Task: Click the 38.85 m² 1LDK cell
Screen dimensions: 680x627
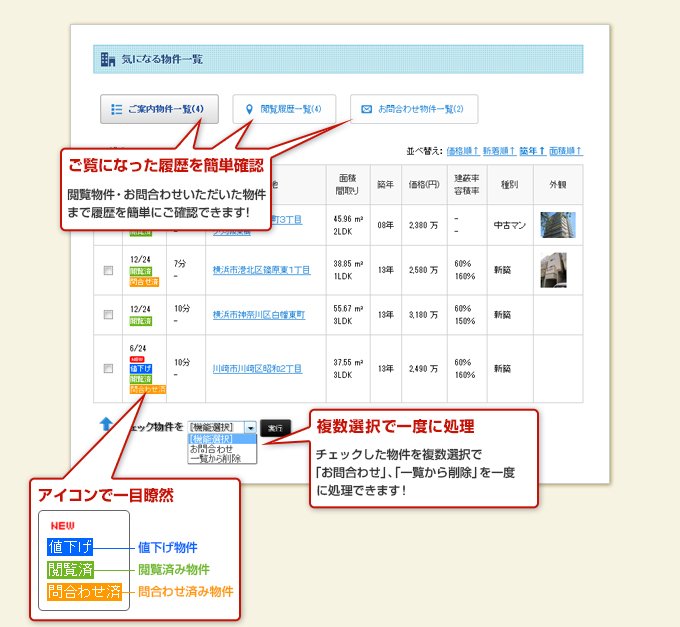Action: [348, 270]
